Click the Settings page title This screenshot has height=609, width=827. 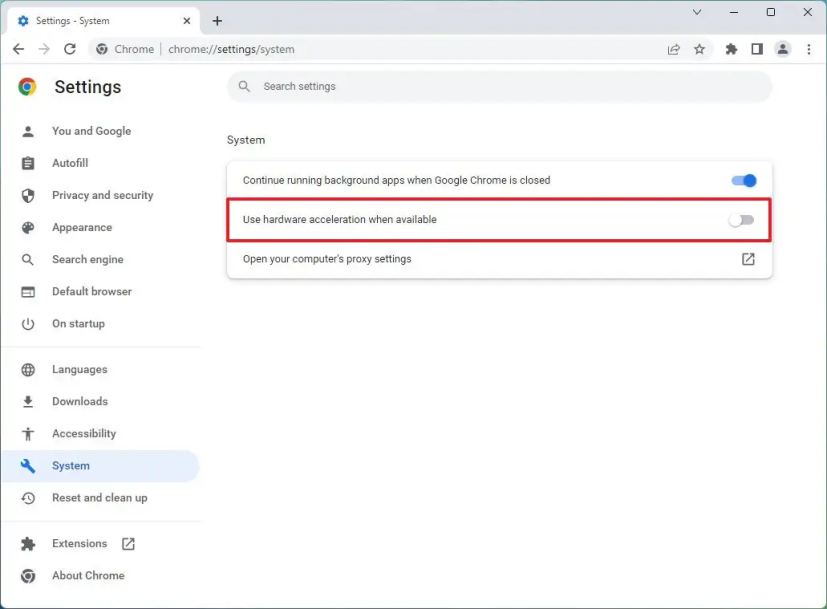coord(88,87)
